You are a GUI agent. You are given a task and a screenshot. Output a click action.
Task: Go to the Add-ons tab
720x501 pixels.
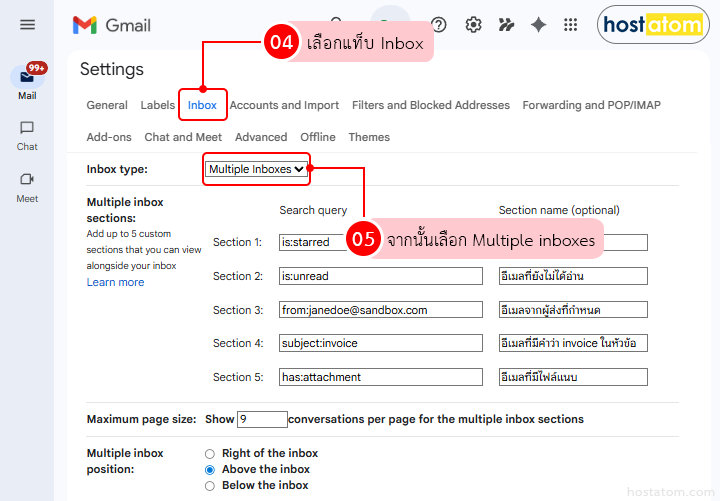109,137
